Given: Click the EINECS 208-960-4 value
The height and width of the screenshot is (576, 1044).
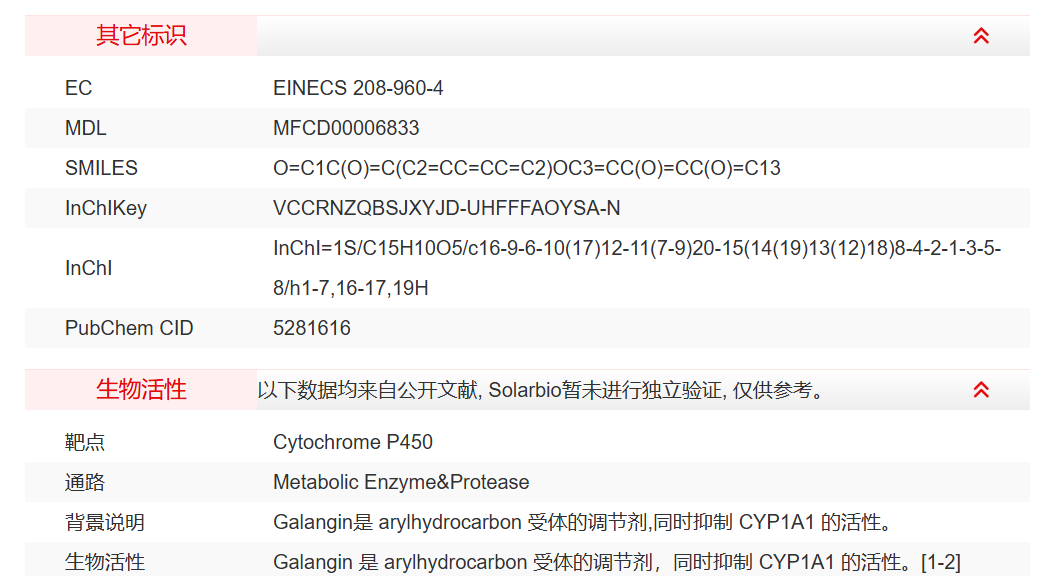Looking at the screenshot, I should (x=358, y=88).
